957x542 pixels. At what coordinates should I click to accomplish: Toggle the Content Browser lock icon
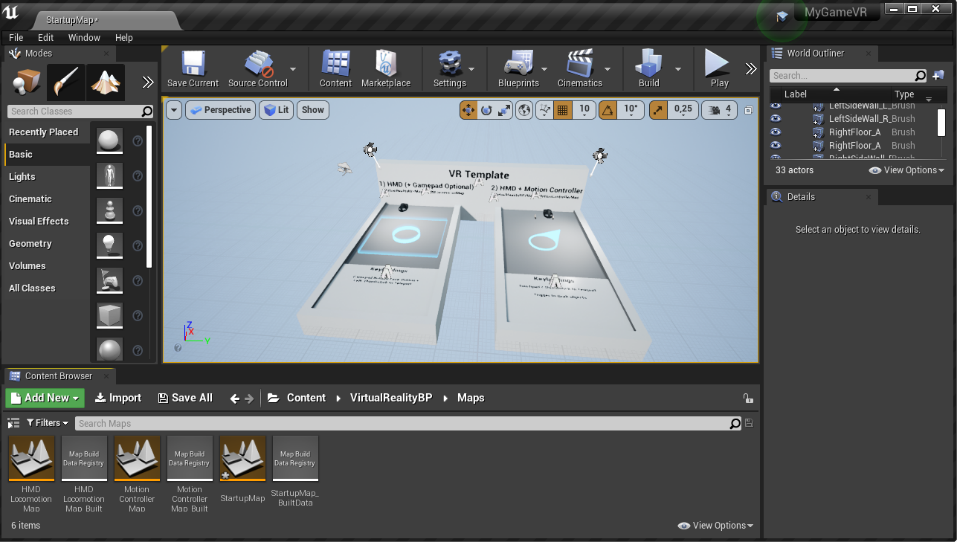748,398
